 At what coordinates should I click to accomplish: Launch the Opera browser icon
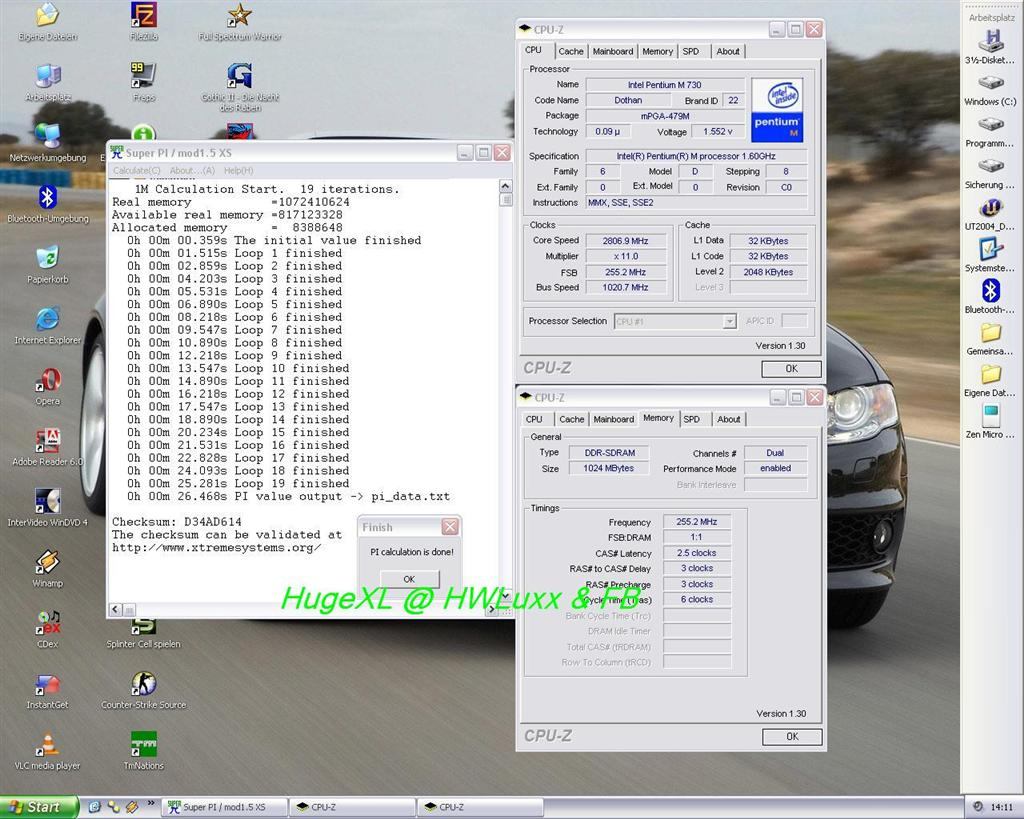pyautogui.click(x=48, y=387)
